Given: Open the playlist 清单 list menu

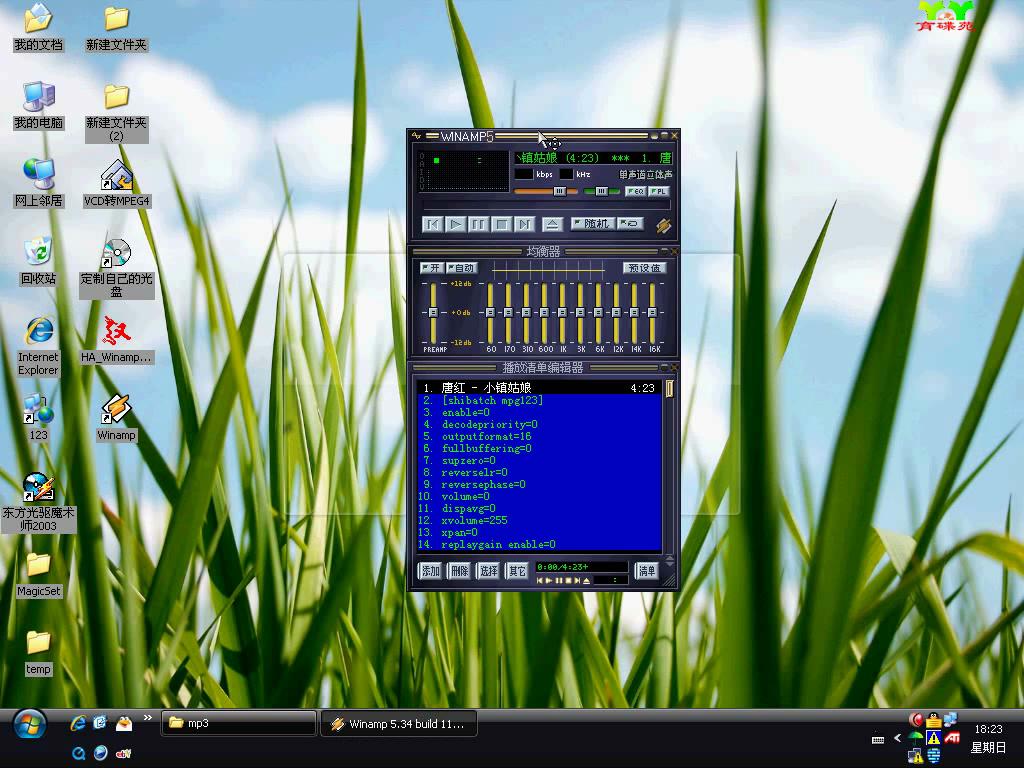Looking at the screenshot, I should 647,571.
